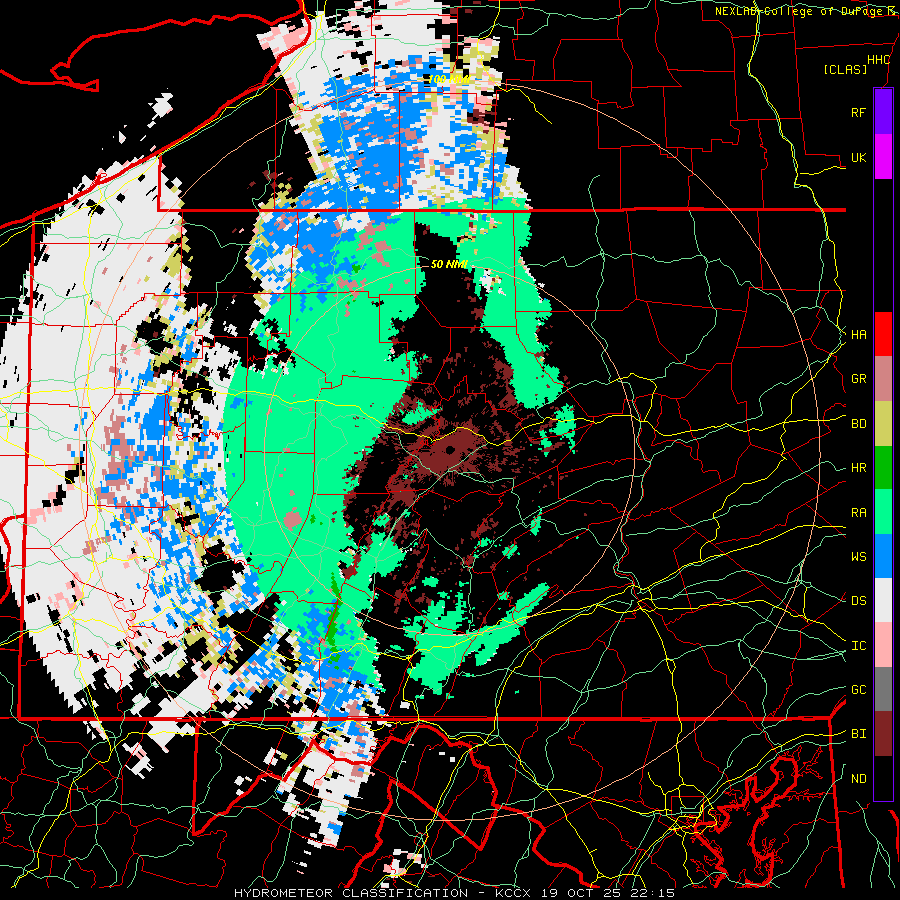Click the HA legend label
This screenshot has height=900, width=900.
coord(858,335)
